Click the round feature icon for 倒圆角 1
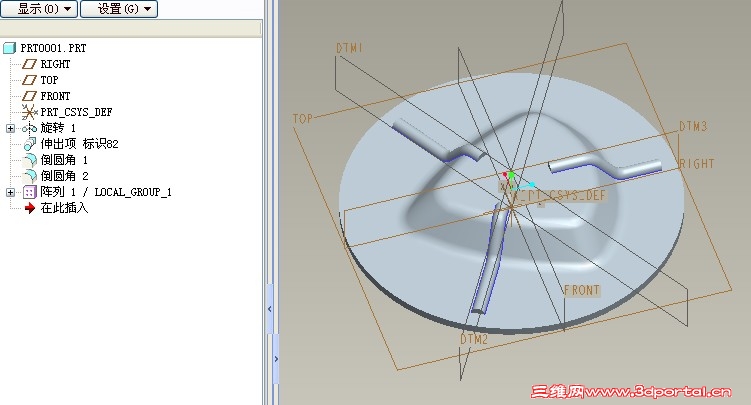Viewport: 751px width, 405px height. pyautogui.click(x=30, y=160)
